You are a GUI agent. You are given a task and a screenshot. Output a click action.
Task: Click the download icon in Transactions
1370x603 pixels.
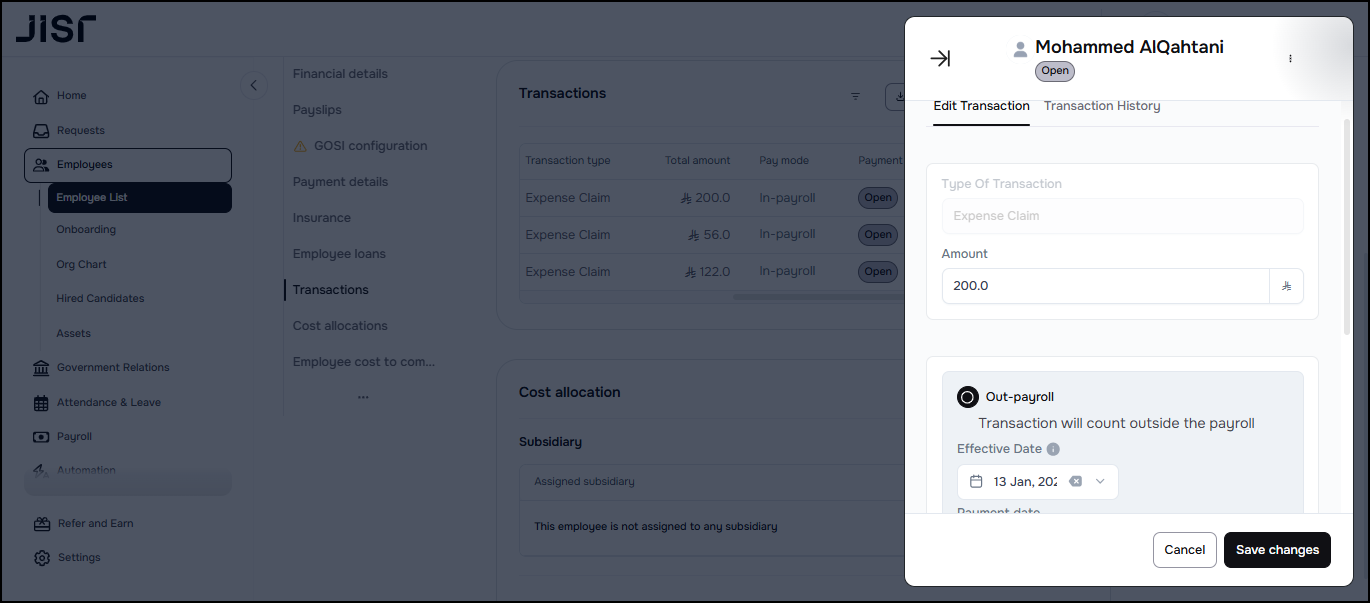click(x=897, y=96)
